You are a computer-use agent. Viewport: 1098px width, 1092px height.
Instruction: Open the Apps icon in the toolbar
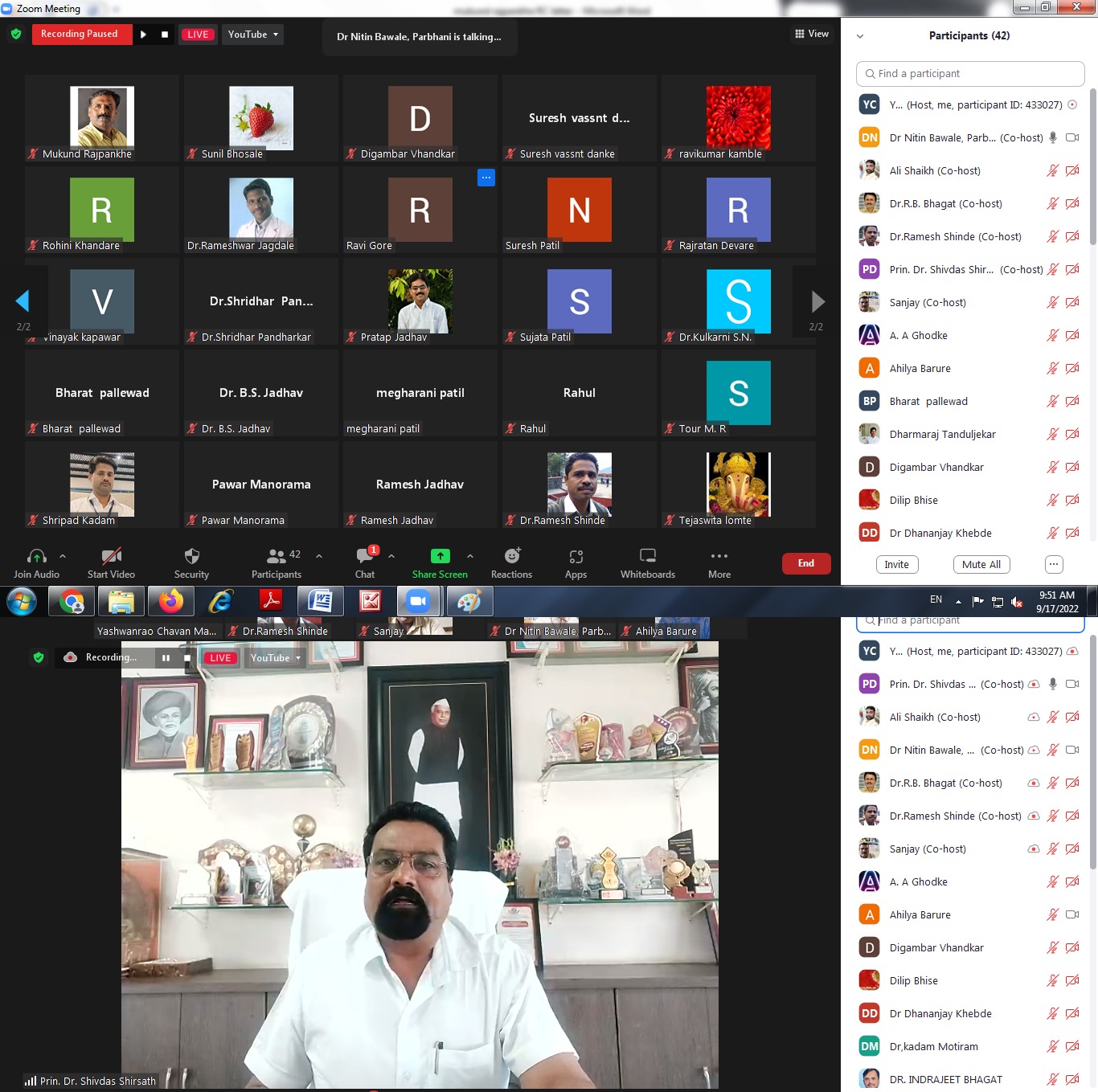576,556
